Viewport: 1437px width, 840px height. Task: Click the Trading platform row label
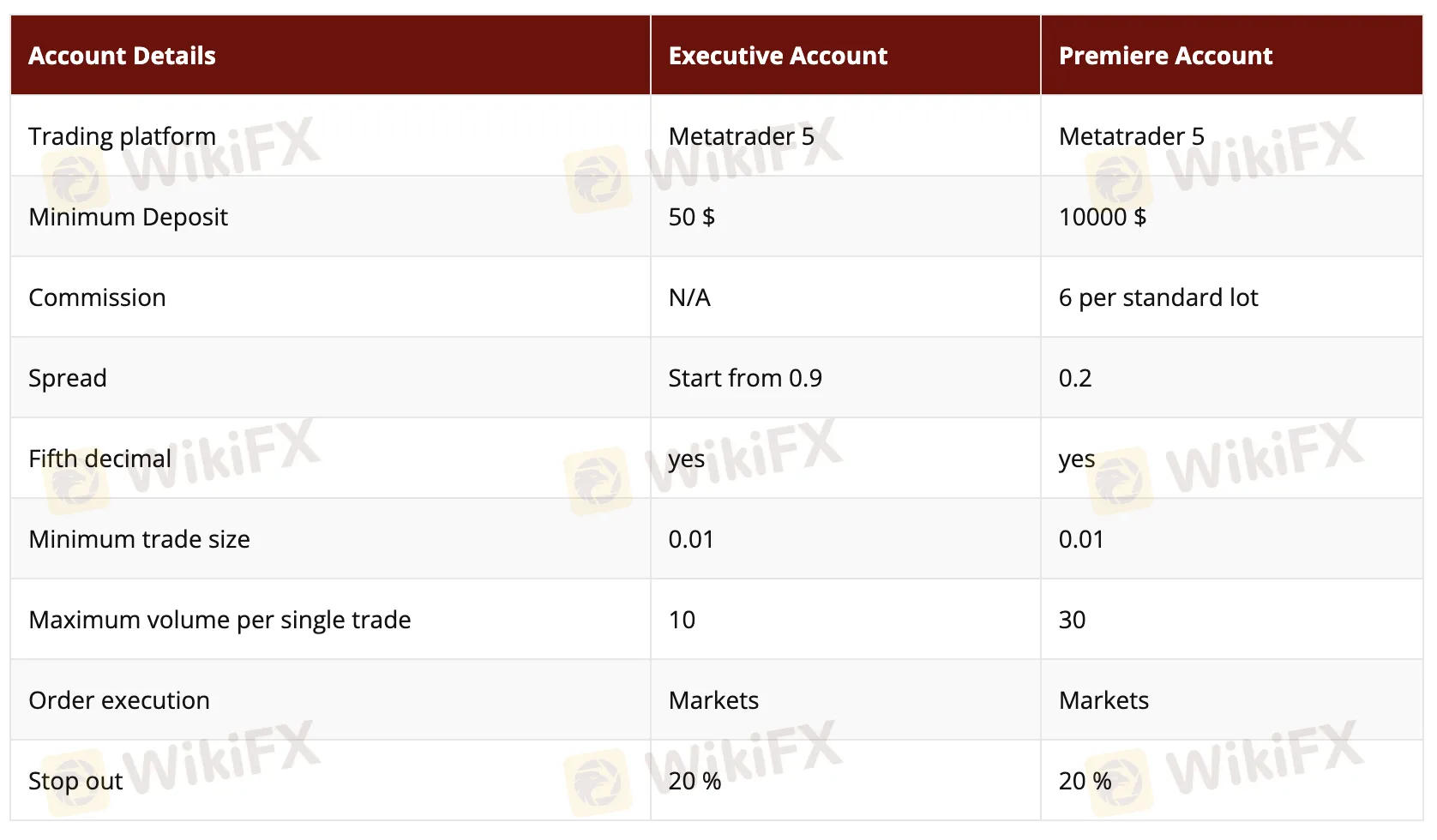coord(122,136)
